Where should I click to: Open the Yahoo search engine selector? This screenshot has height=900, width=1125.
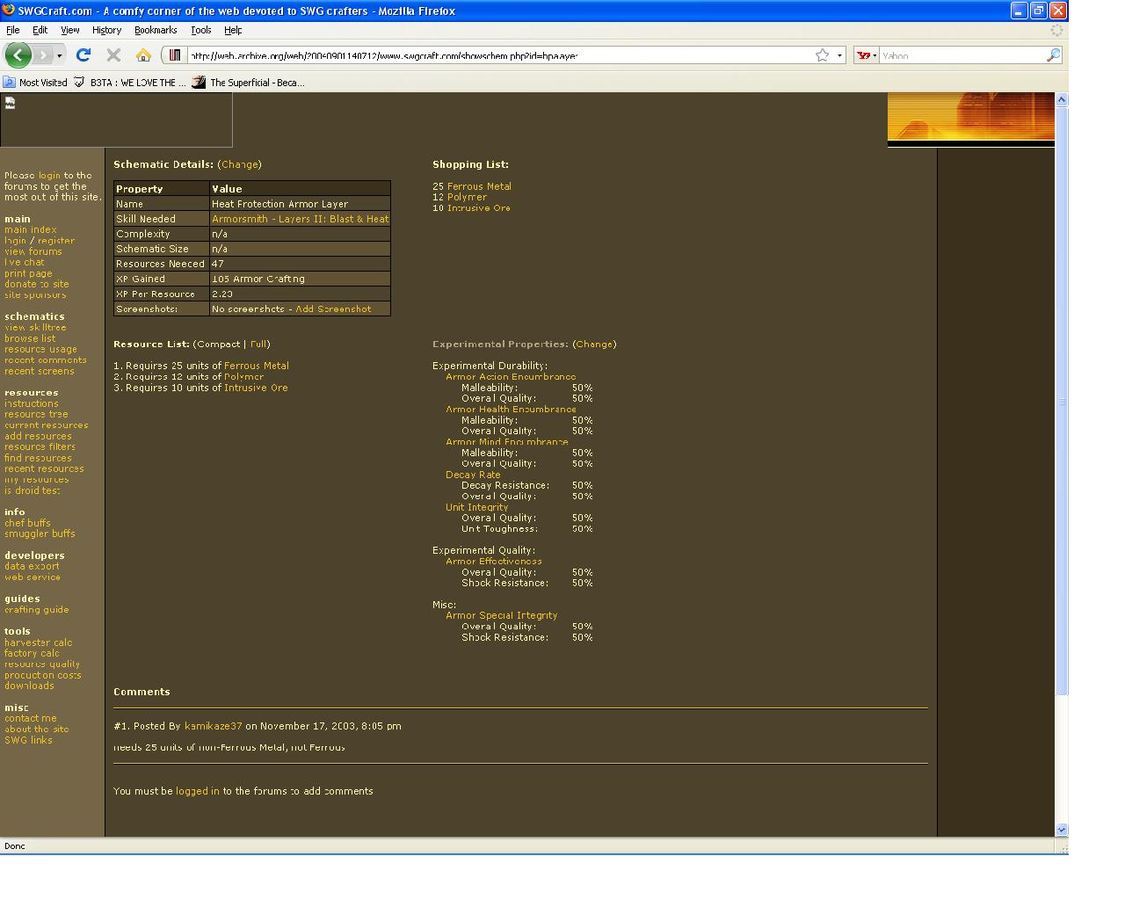(866, 56)
